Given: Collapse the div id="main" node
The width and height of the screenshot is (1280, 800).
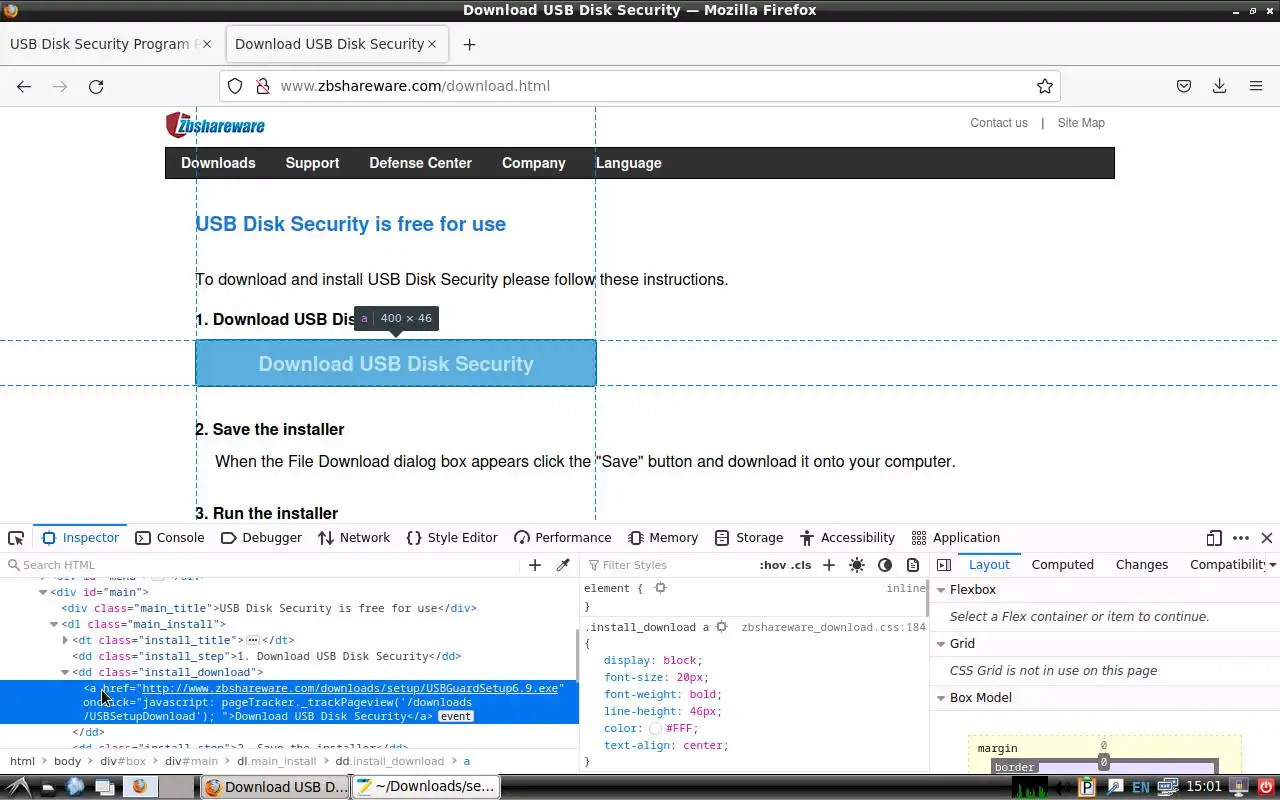Looking at the screenshot, I should (x=43, y=592).
